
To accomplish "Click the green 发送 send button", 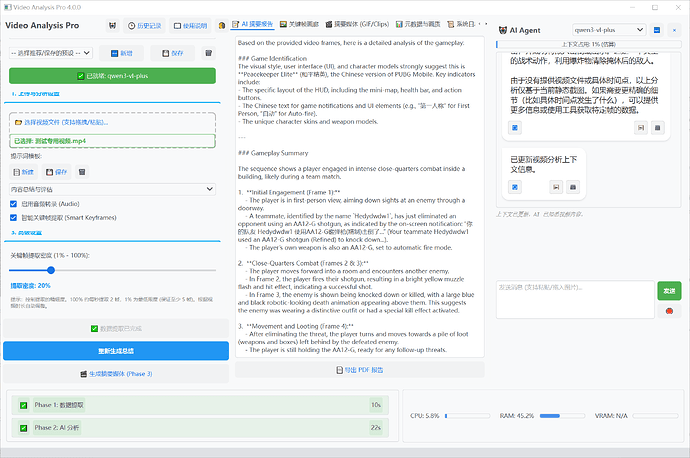I will (669, 291).
